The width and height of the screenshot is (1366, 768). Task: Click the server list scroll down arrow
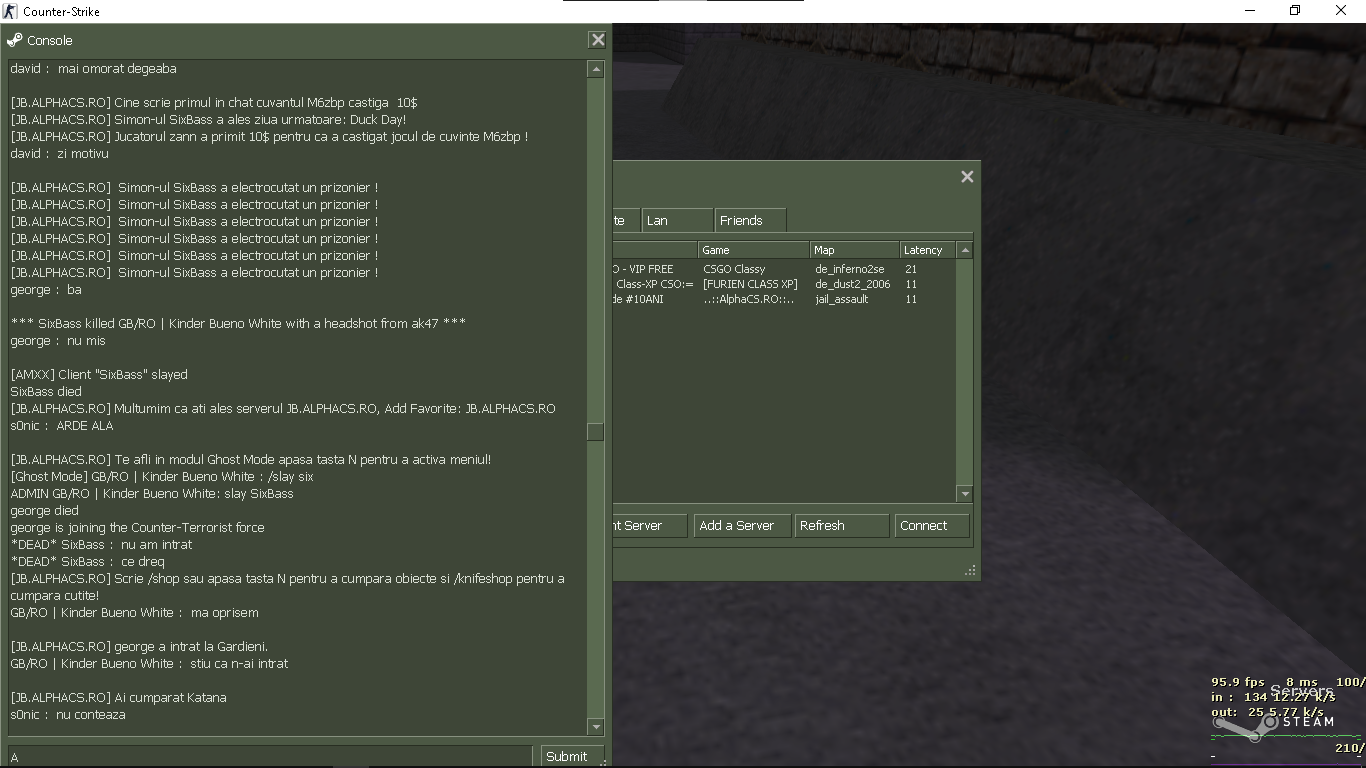[x=965, y=493]
